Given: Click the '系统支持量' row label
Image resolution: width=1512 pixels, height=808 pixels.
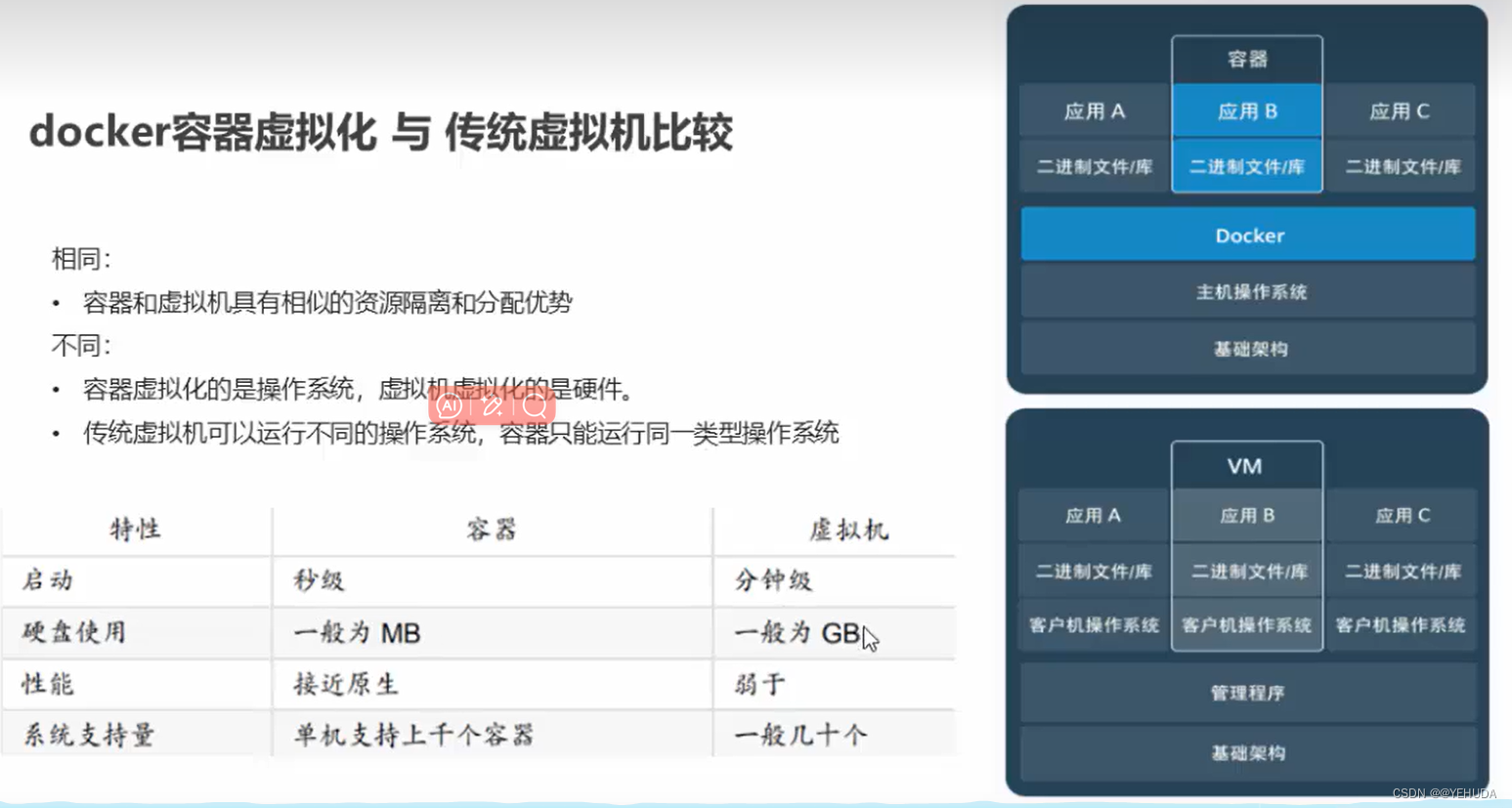Looking at the screenshot, I should [x=88, y=735].
